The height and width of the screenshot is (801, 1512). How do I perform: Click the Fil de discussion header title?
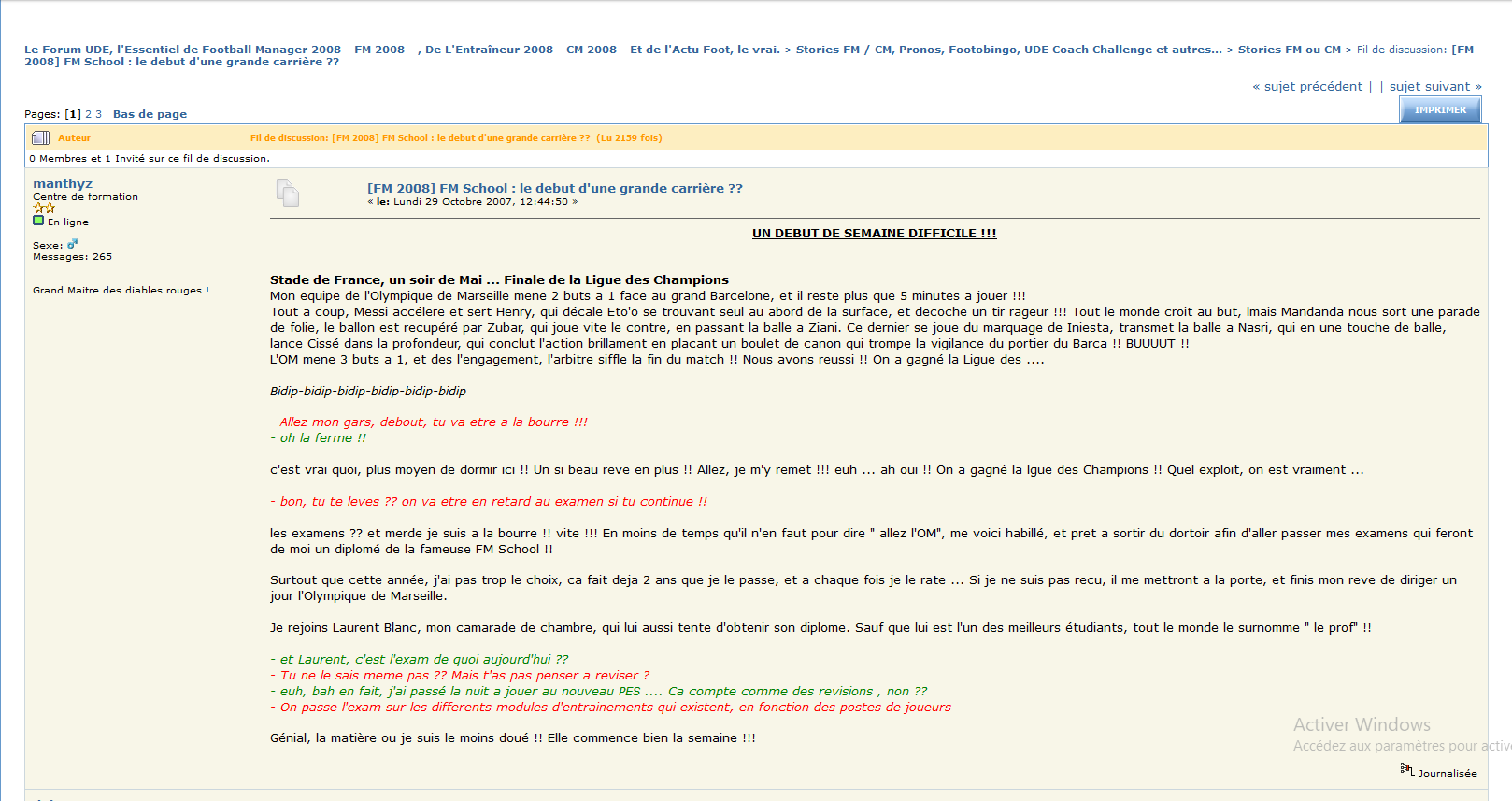[456, 137]
